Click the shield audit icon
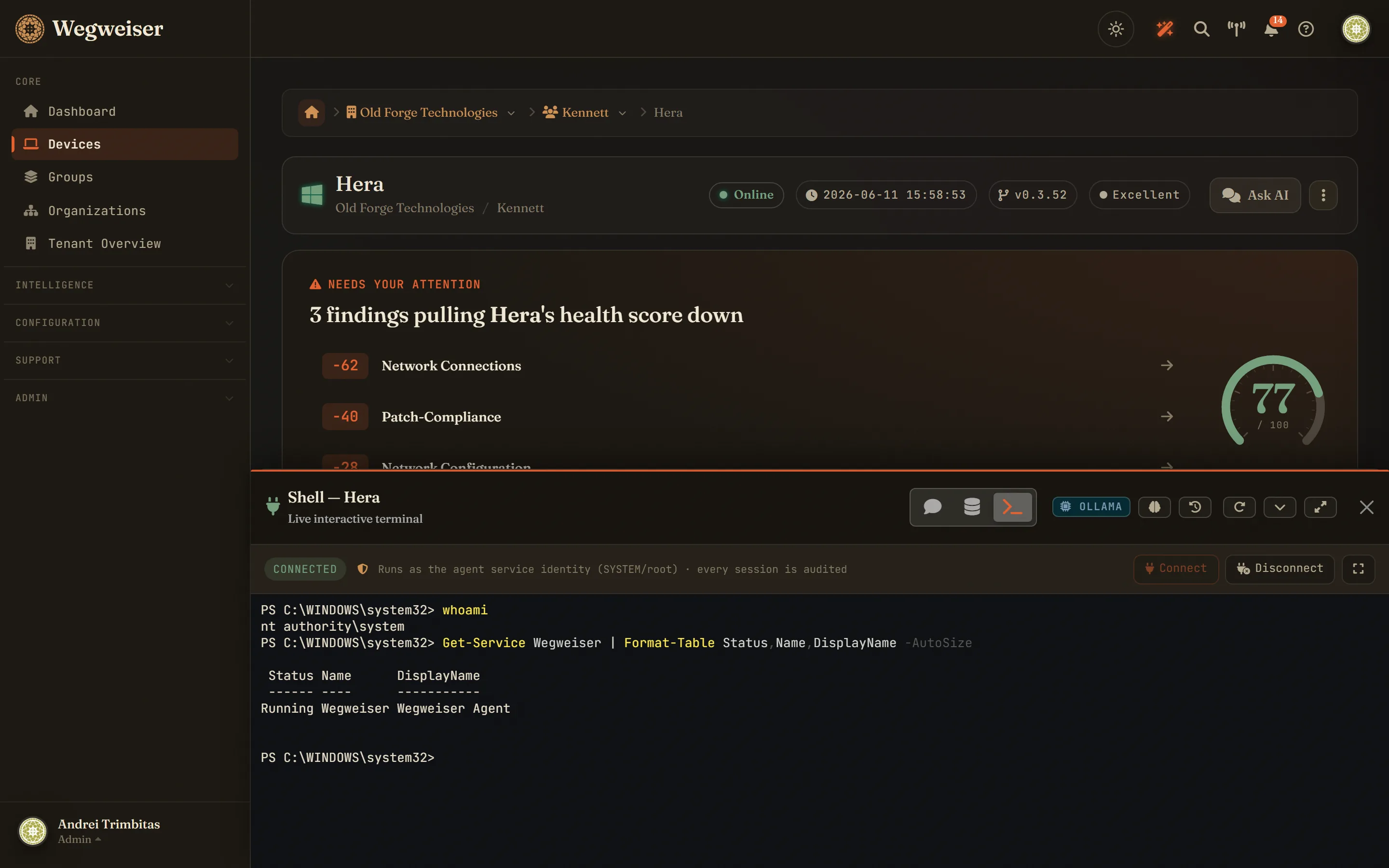This screenshot has height=868, width=1389. click(363, 569)
